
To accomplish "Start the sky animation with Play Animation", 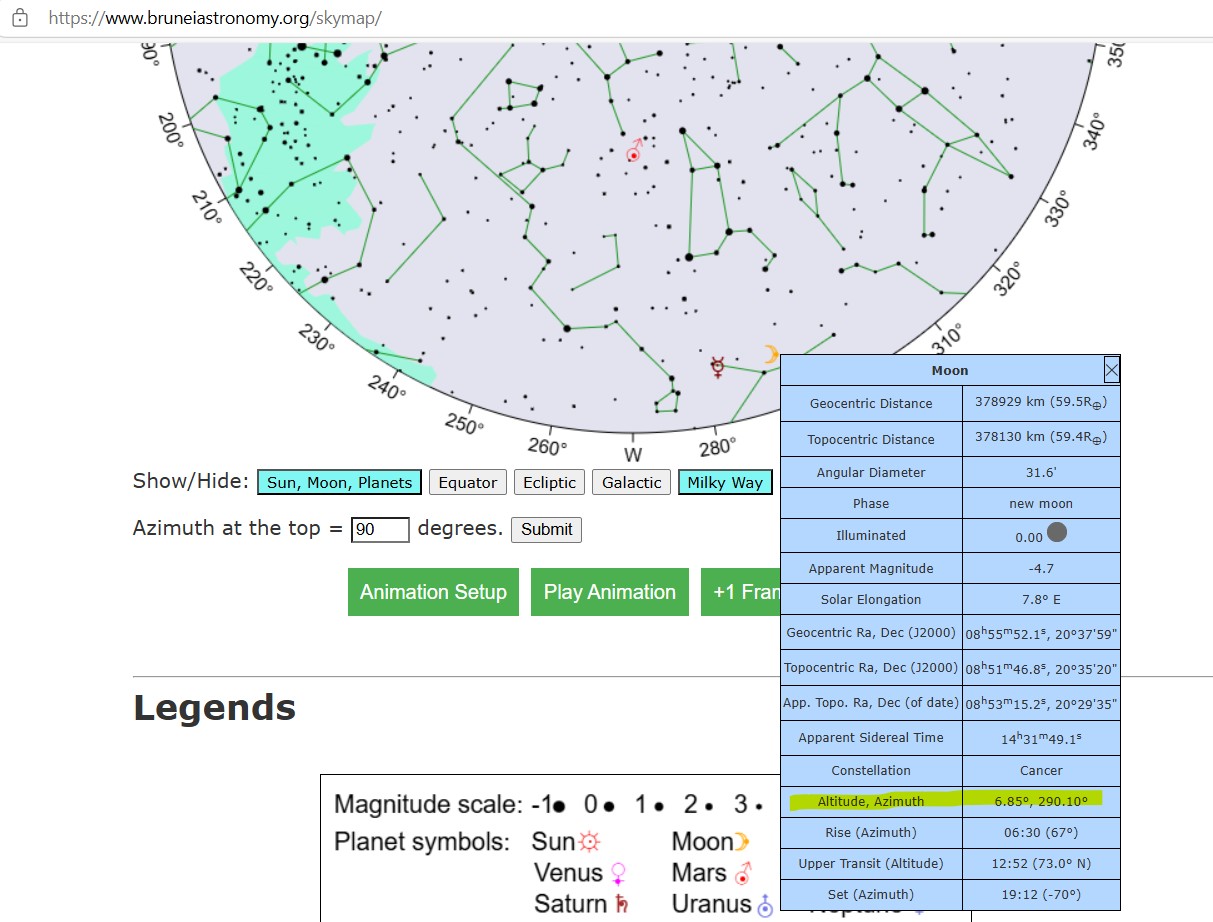I will click(609, 592).
